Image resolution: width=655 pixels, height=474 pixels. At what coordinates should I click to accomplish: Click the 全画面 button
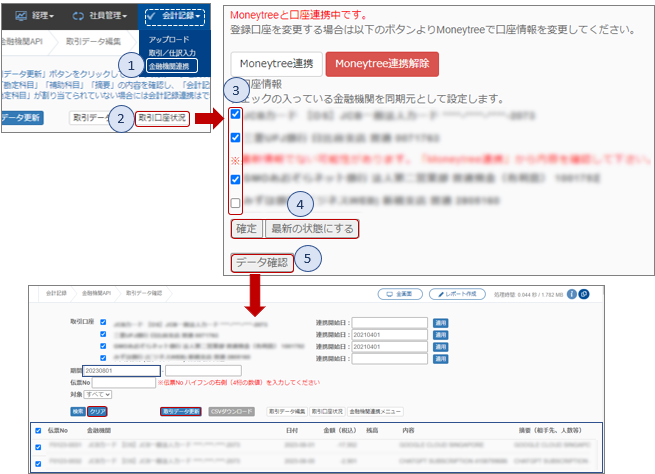point(400,294)
